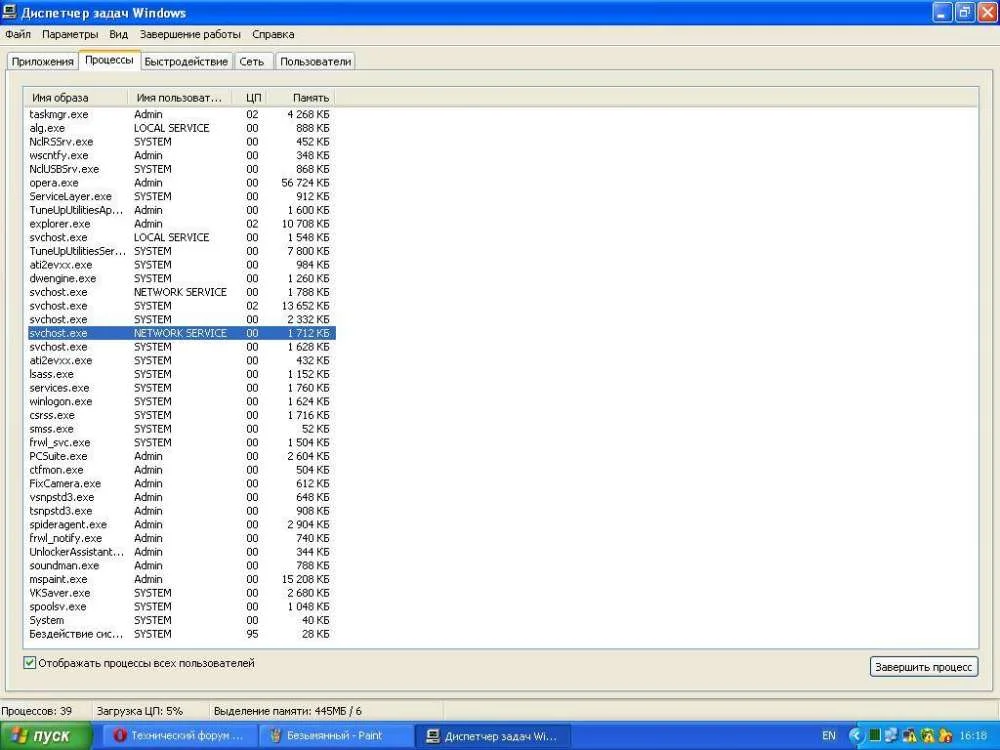
Task: Select the lsass.exe process row
Action: (x=181, y=374)
